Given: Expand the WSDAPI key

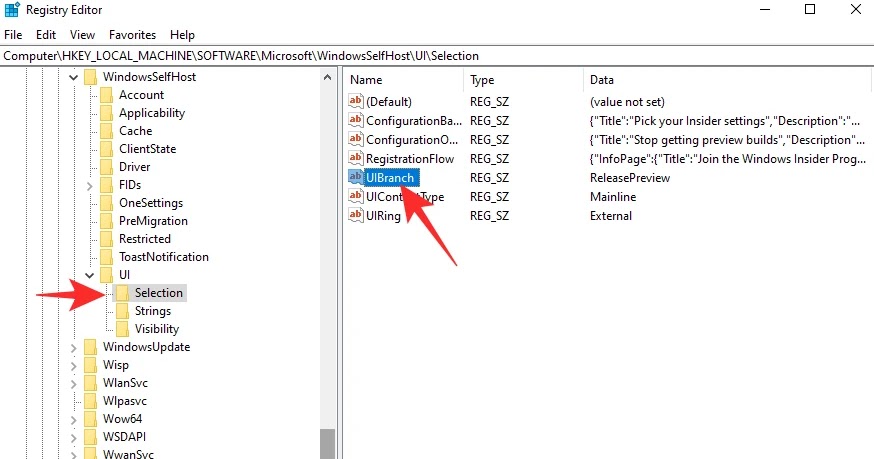Looking at the screenshot, I should pyautogui.click(x=74, y=437).
